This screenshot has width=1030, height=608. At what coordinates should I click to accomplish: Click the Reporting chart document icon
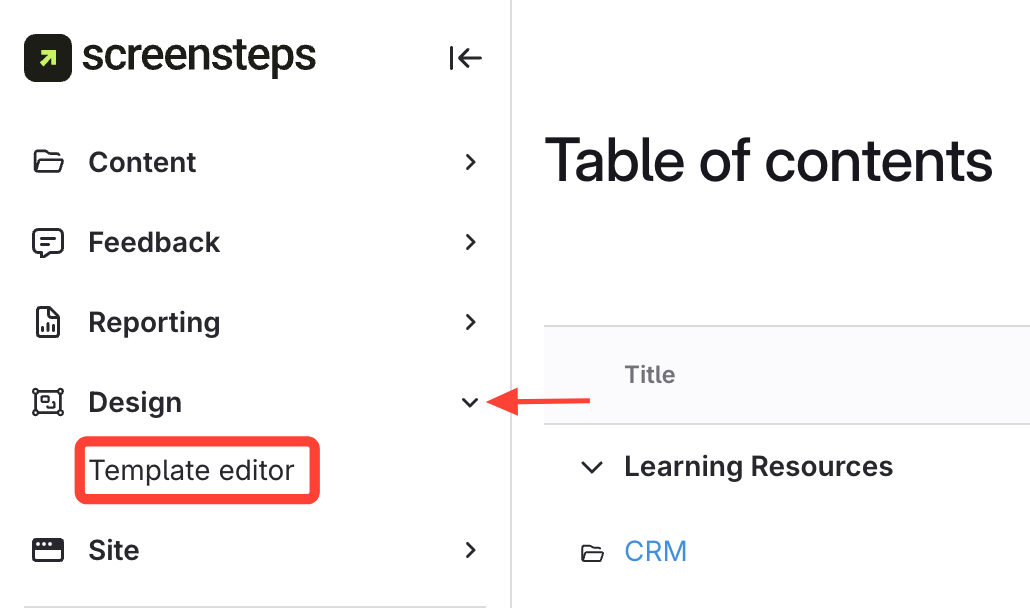pyautogui.click(x=48, y=322)
